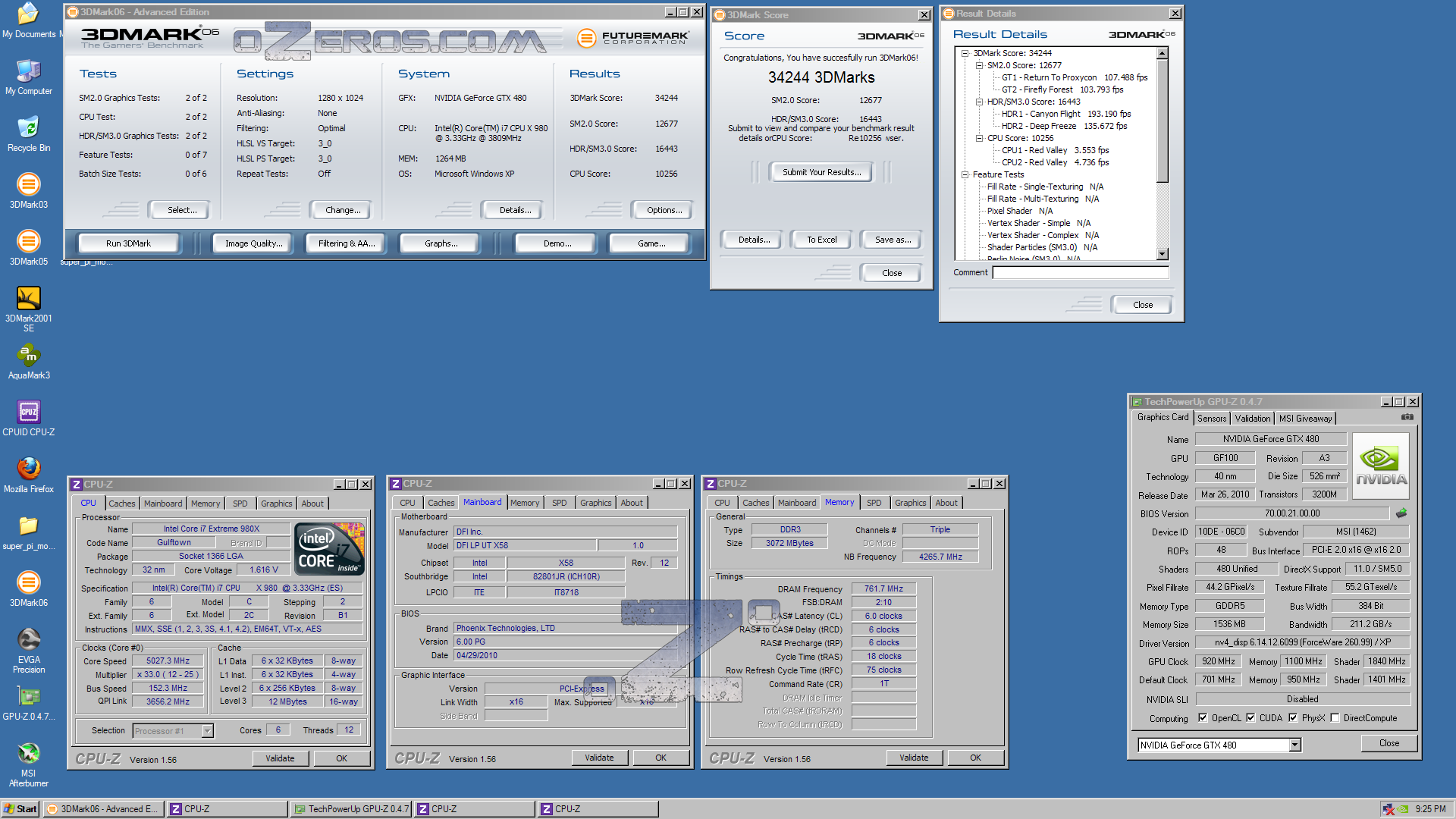Open the My Documents desktop icon
The height and width of the screenshot is (819, 1456).
pos(29,20)
